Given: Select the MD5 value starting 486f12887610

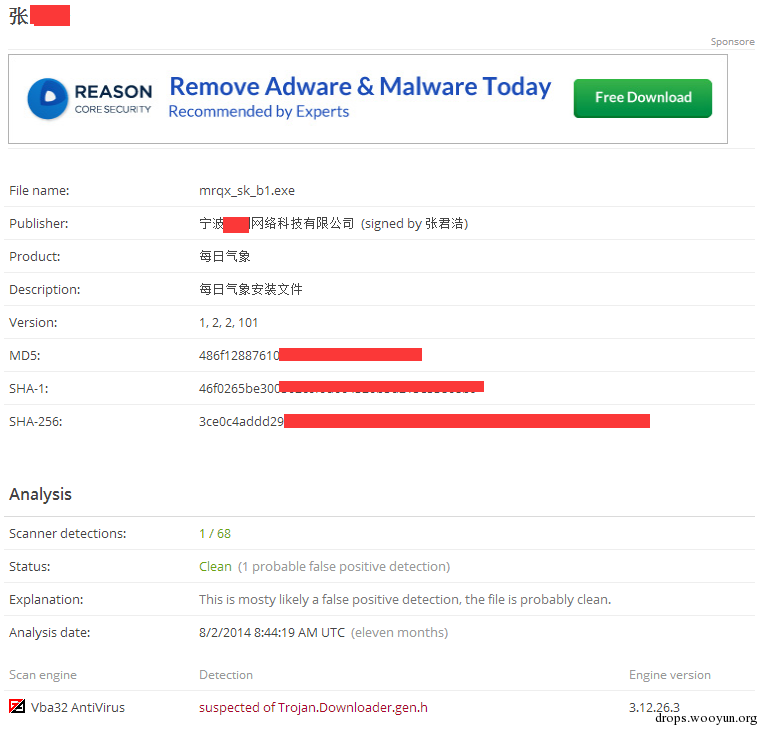Looking at the screenshot, I should click(310, 355).
